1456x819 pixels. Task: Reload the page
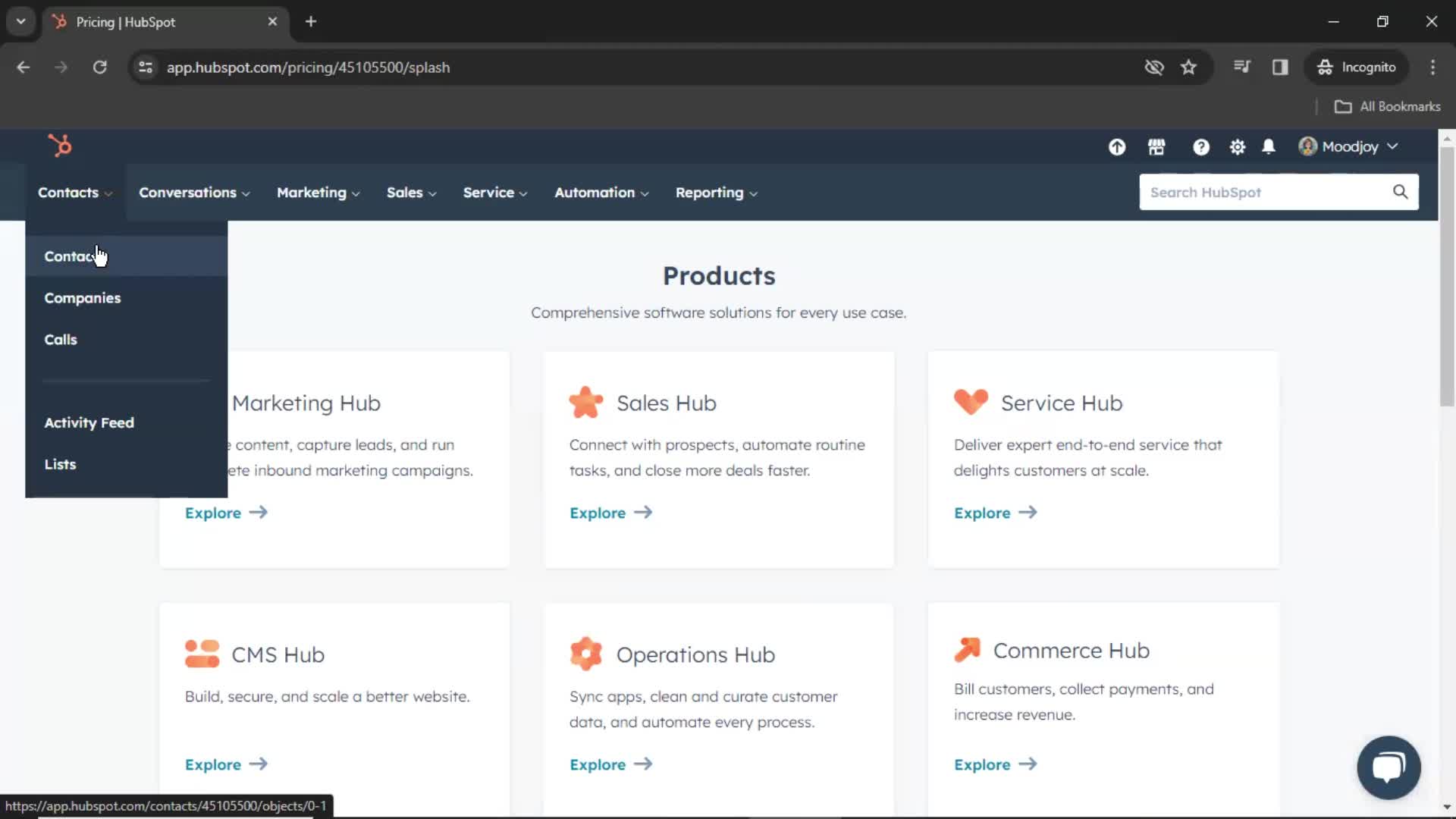click(x=99, y=67)
